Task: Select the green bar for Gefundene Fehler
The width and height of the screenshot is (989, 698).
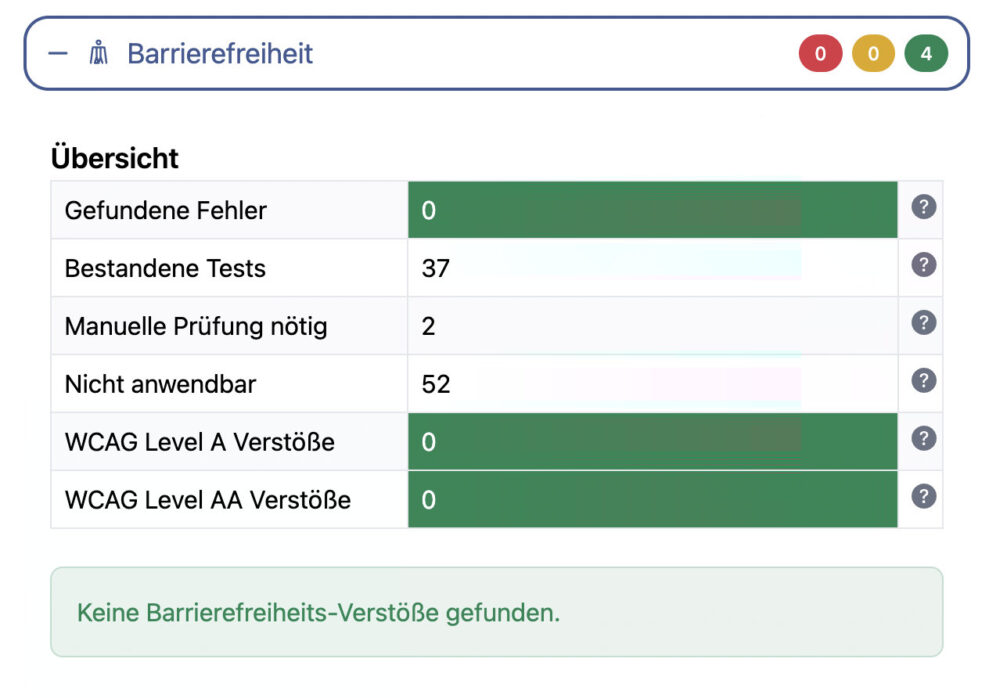Action: click(x=650, y=210)
